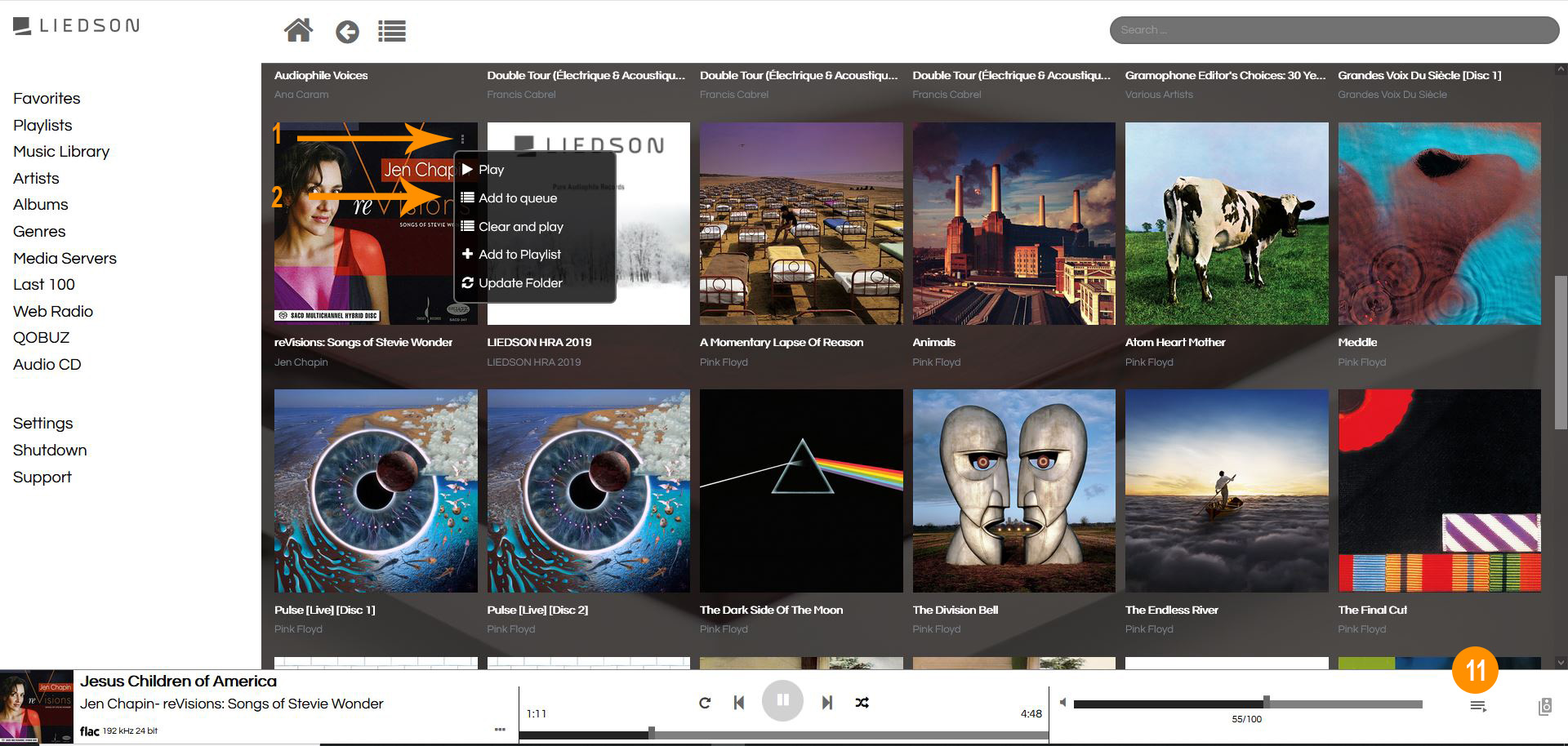
Task: Pause the current song
Action: pos(782,700)
